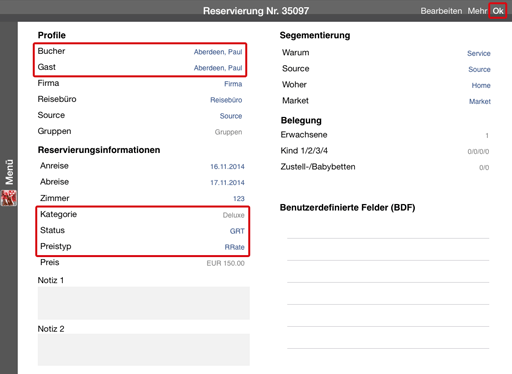
Task: Select Market segmentation value
Action: tap(480, 101)
